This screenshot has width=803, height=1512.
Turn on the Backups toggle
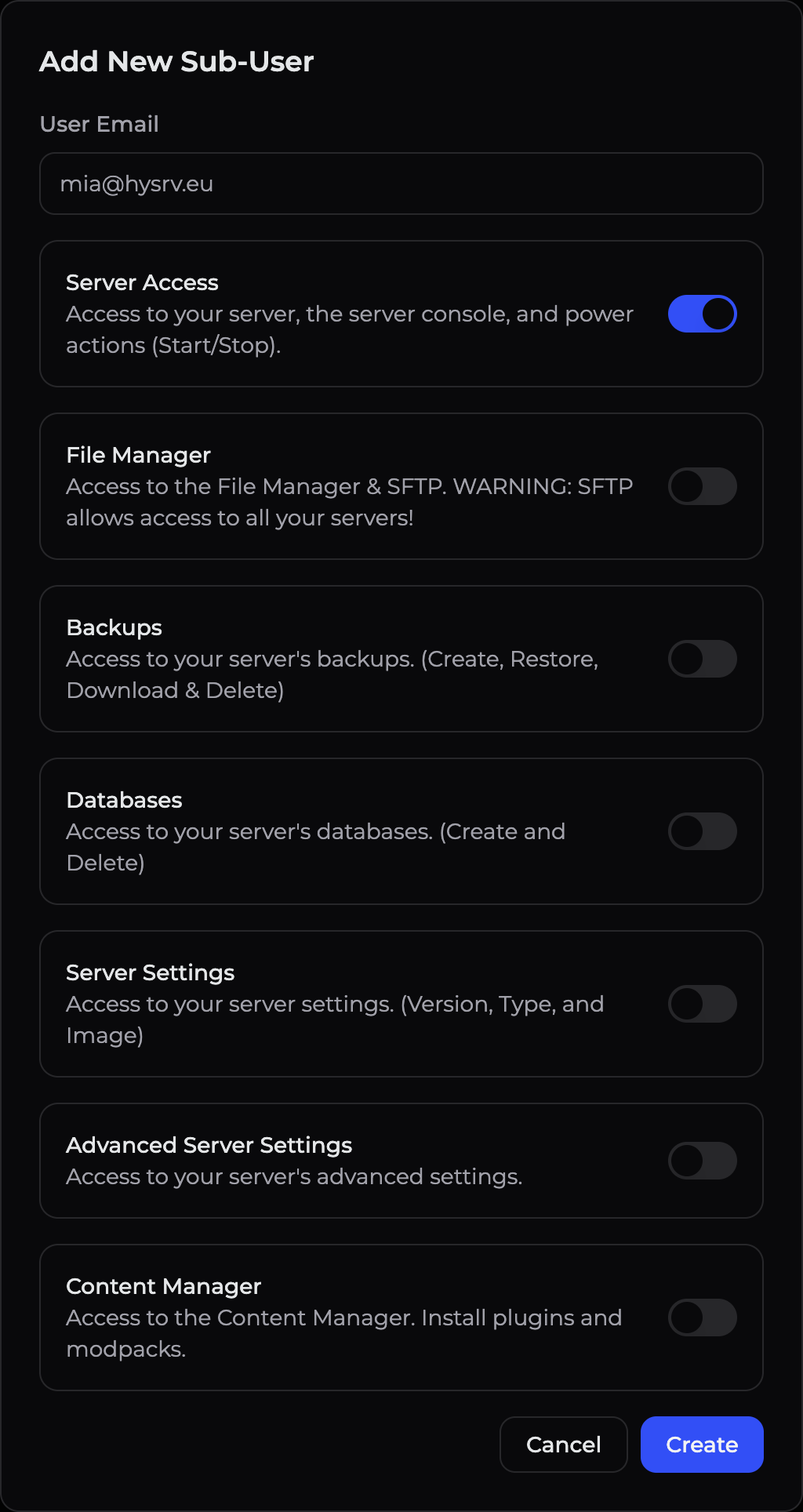[x=702, y=659]
